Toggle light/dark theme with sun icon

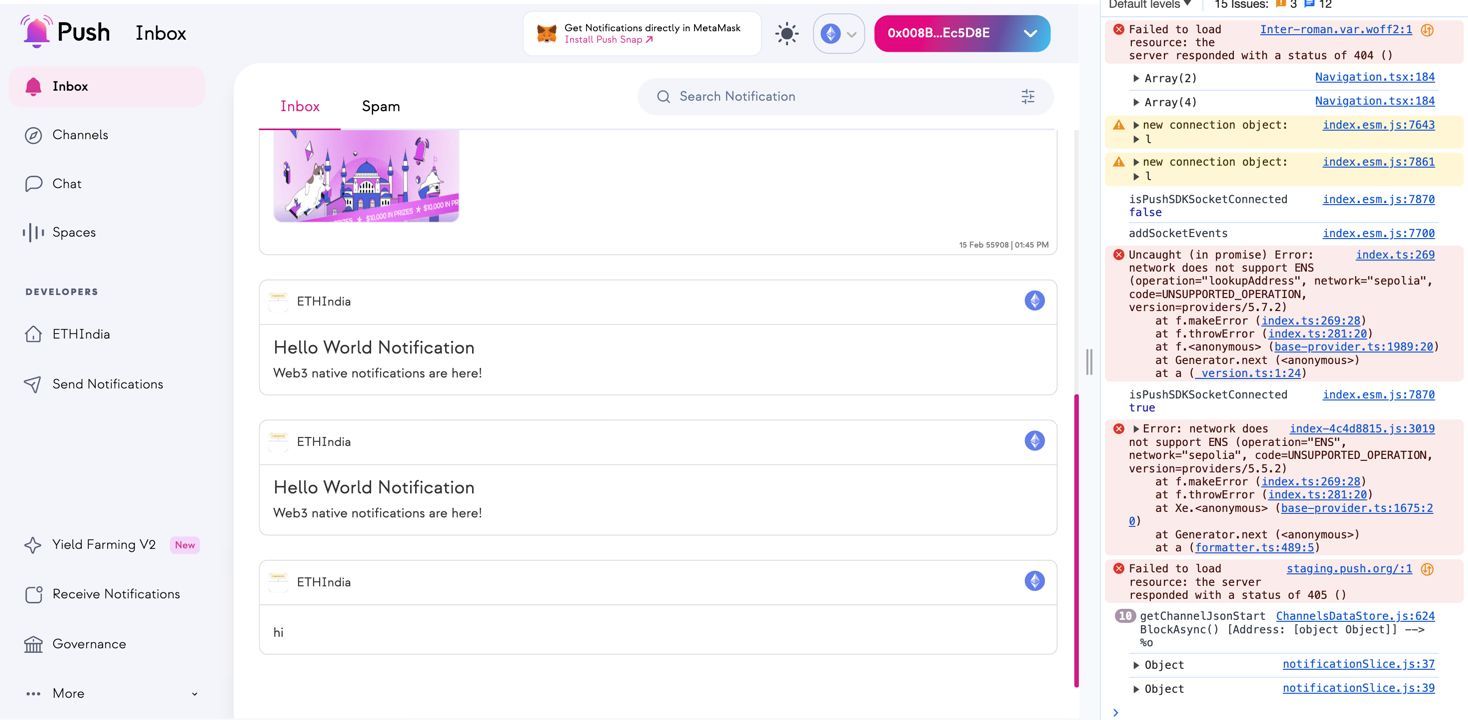(x=787, y=34)
